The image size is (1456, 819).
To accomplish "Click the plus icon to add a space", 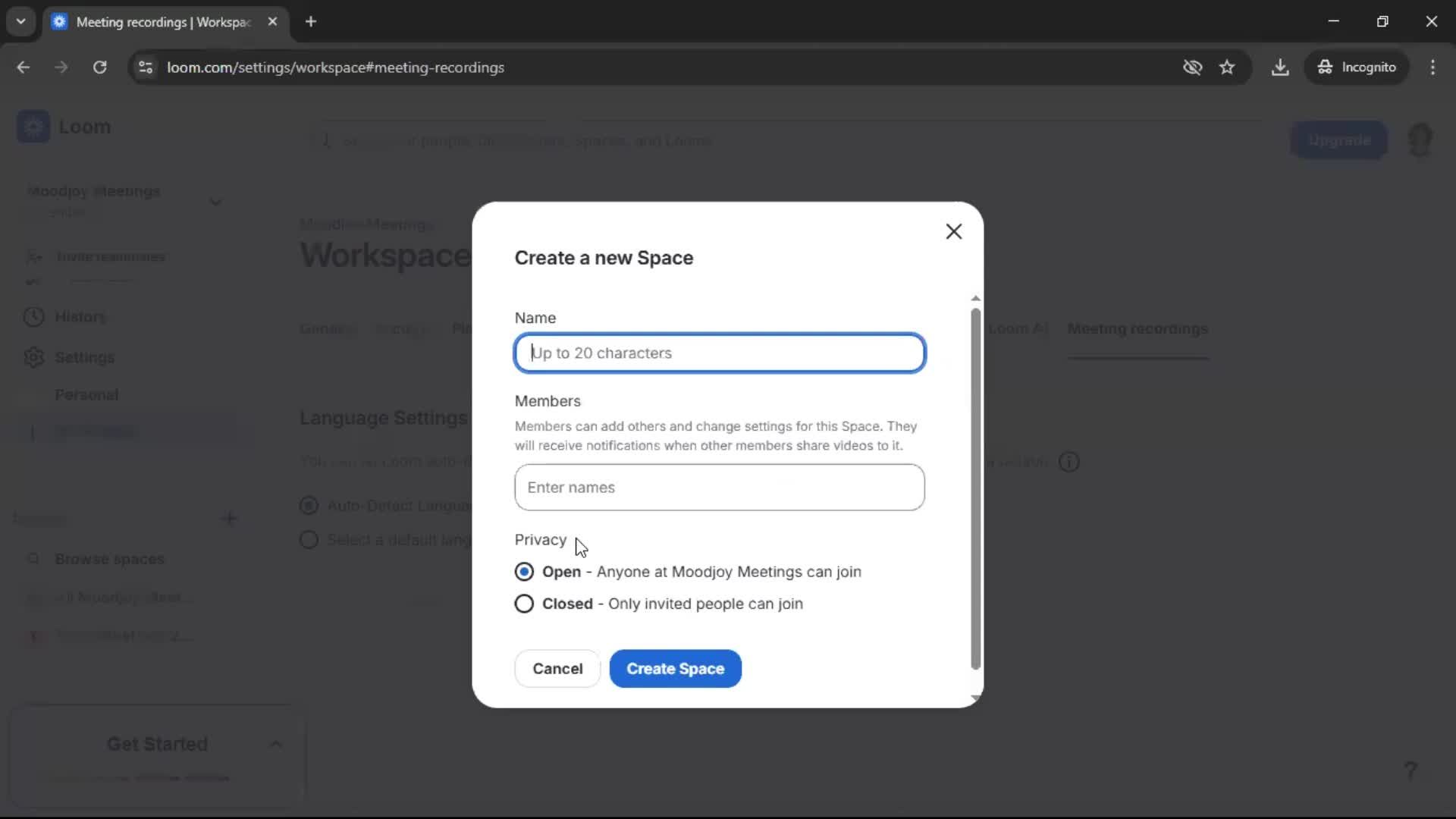I will [228, 518].
